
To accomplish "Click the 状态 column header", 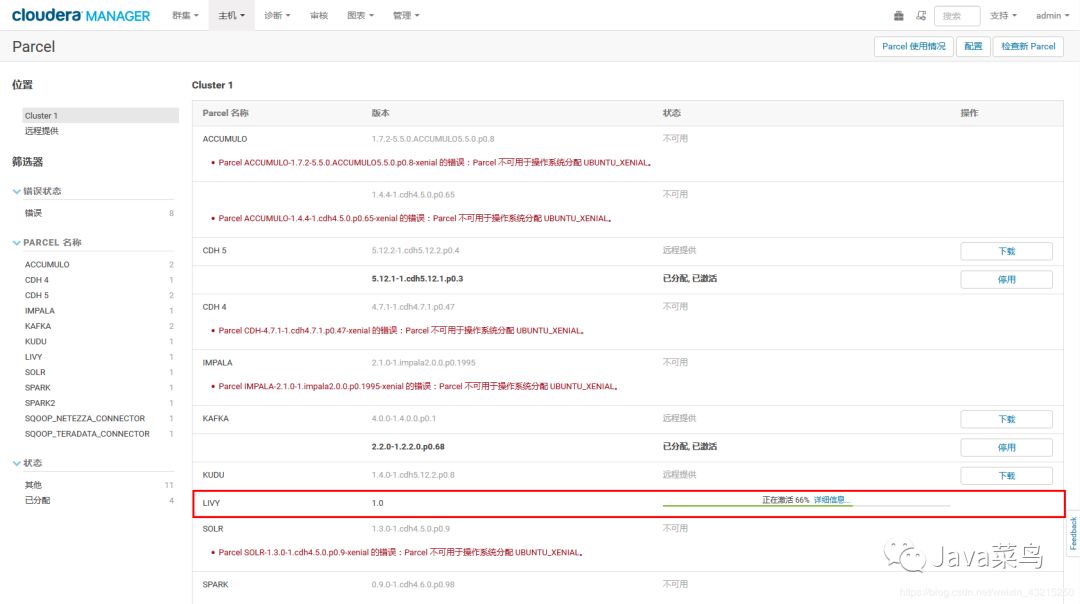I will click(672, 113).
